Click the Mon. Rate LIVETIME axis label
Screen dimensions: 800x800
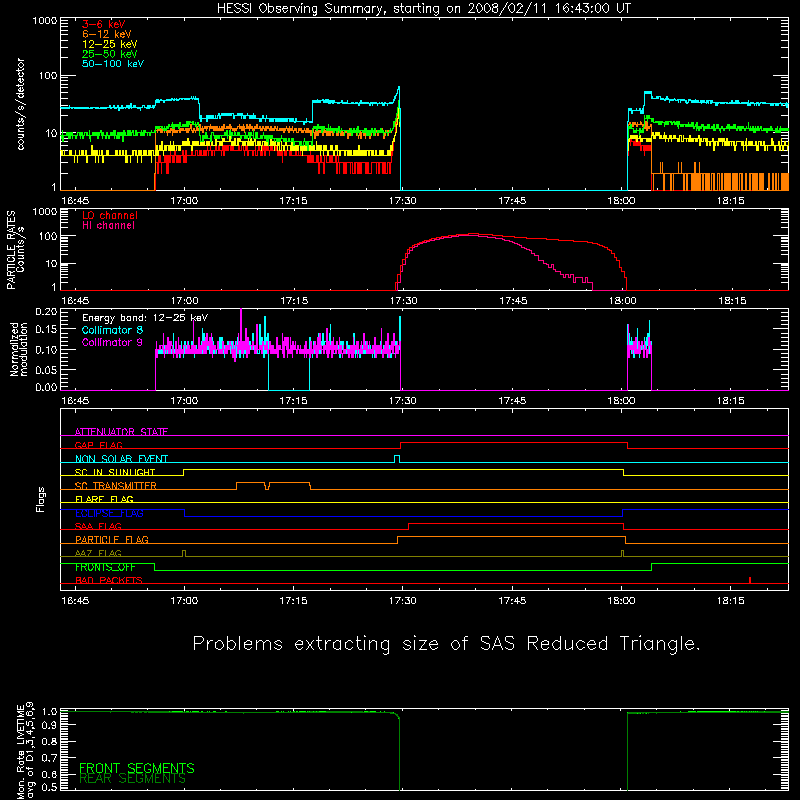[x=25, y=750]
